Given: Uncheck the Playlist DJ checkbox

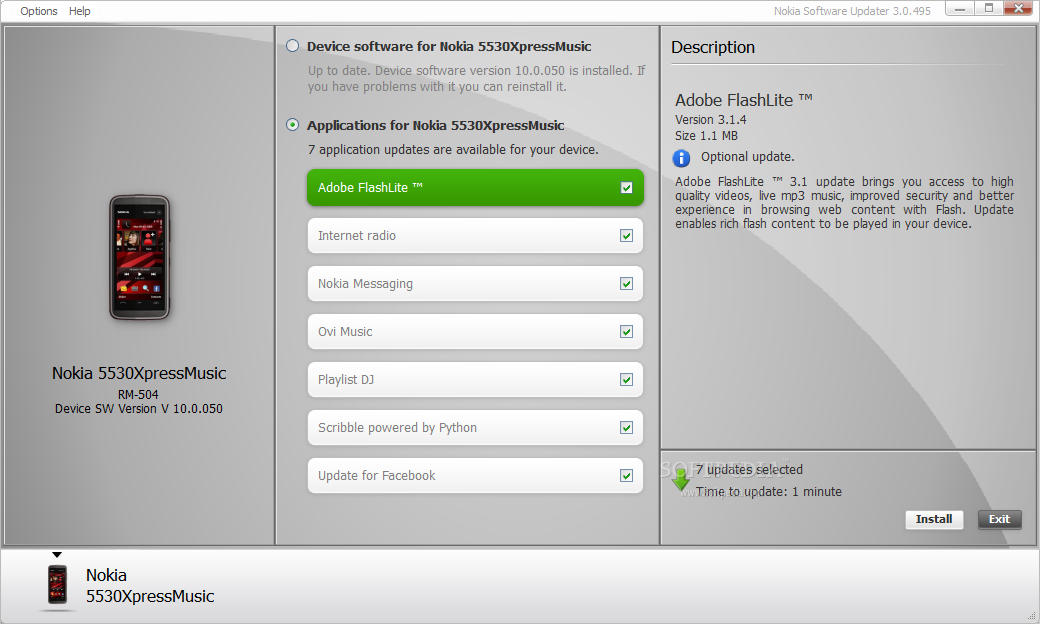Looking at the screenshot, I should coord(626,379).
